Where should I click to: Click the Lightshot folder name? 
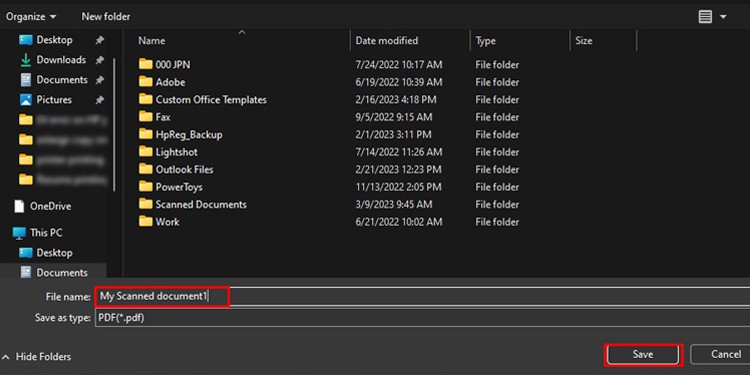tap(176, 152)
